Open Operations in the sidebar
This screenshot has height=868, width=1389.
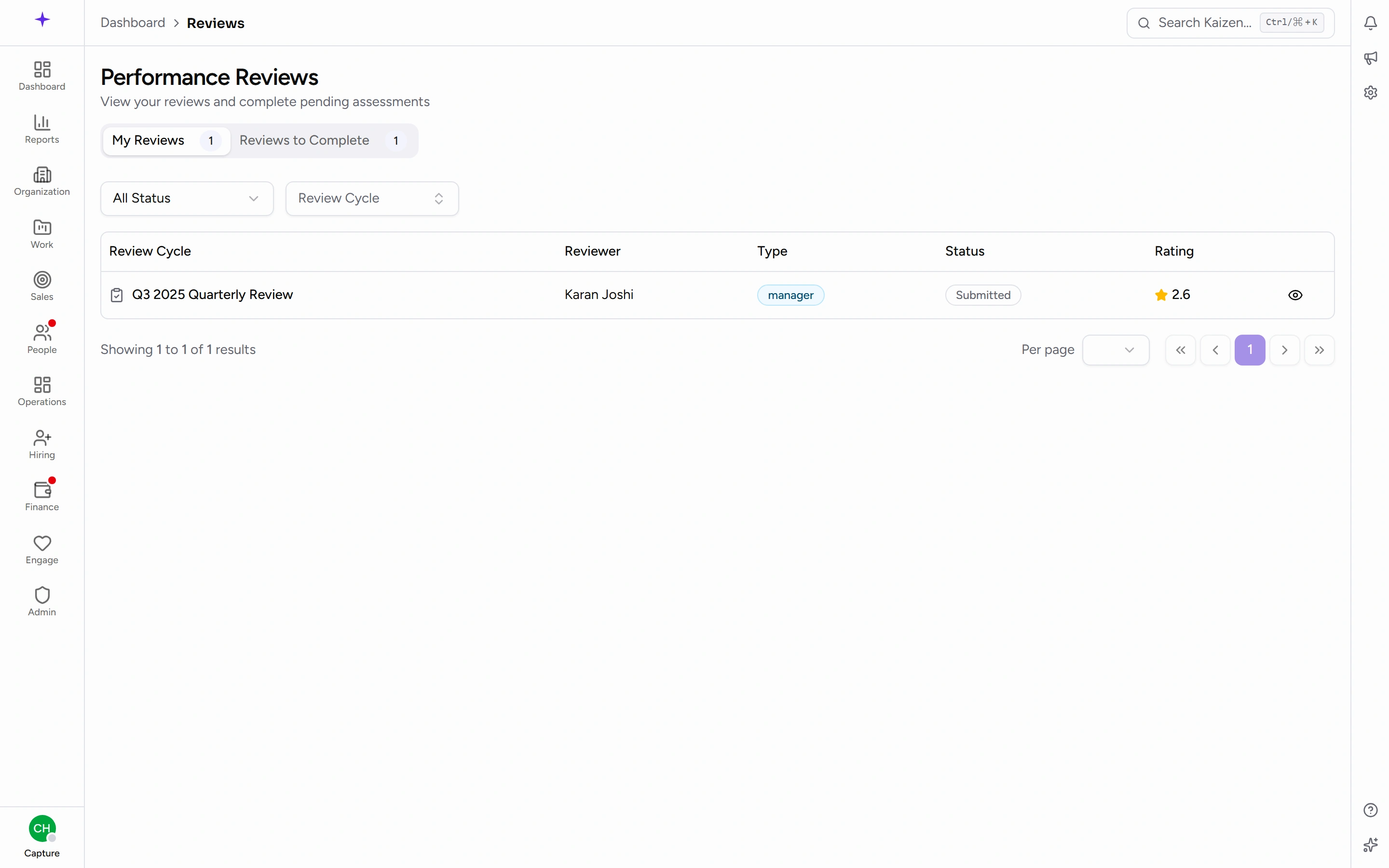click(42, 392)
